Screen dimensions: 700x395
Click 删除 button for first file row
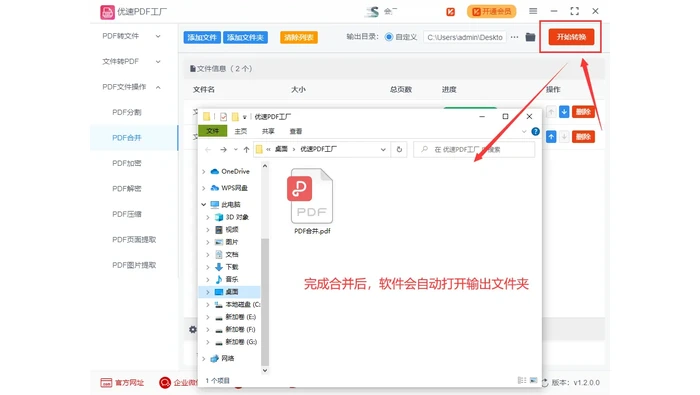pyautogui.click(x=583, y=112)
